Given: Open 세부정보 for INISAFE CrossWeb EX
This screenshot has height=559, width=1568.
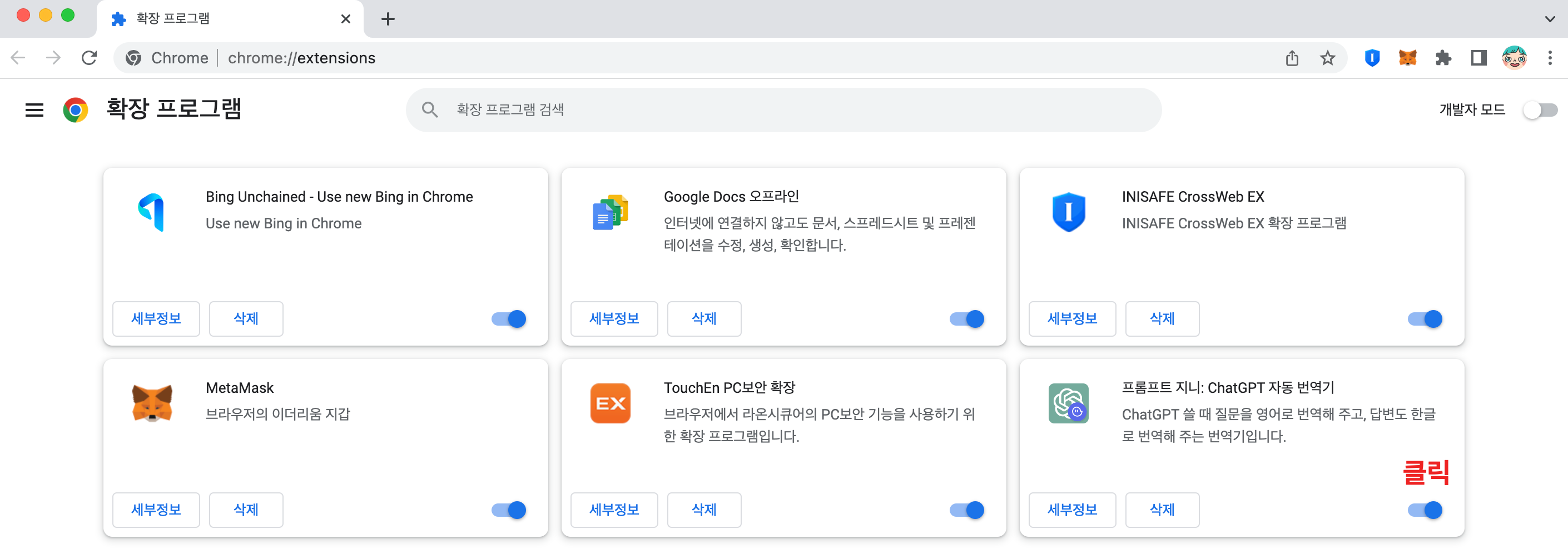Looking at the screenshot, I should point(1073,319).
